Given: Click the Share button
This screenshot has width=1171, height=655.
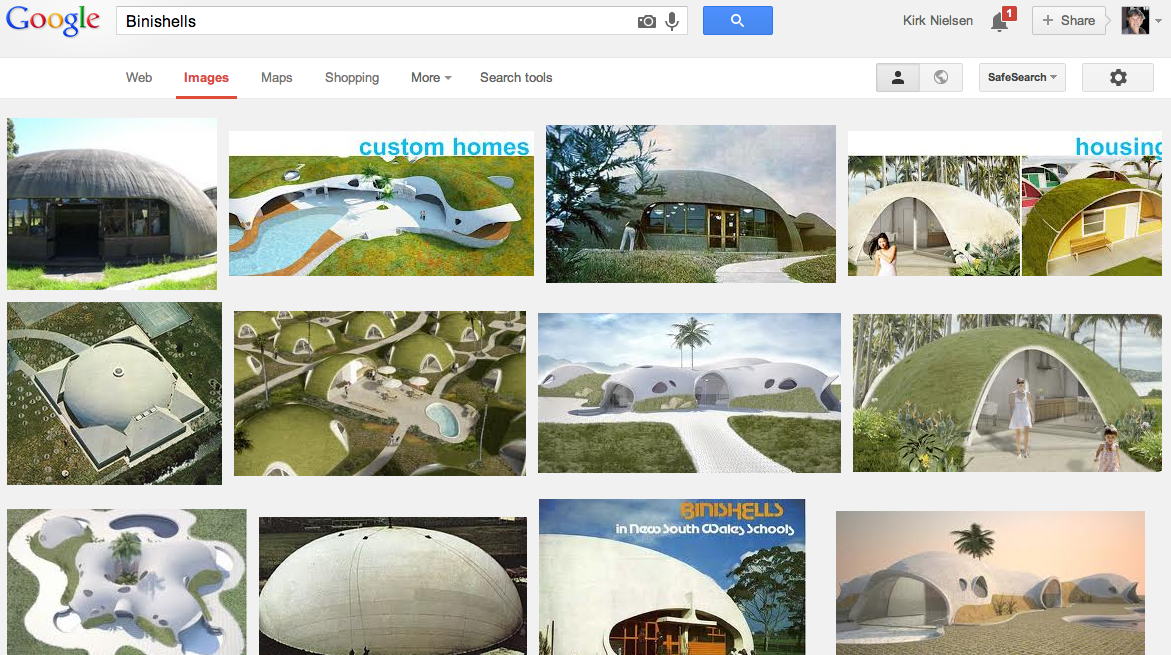Looking at the screenshot, I should point(1069,21).
